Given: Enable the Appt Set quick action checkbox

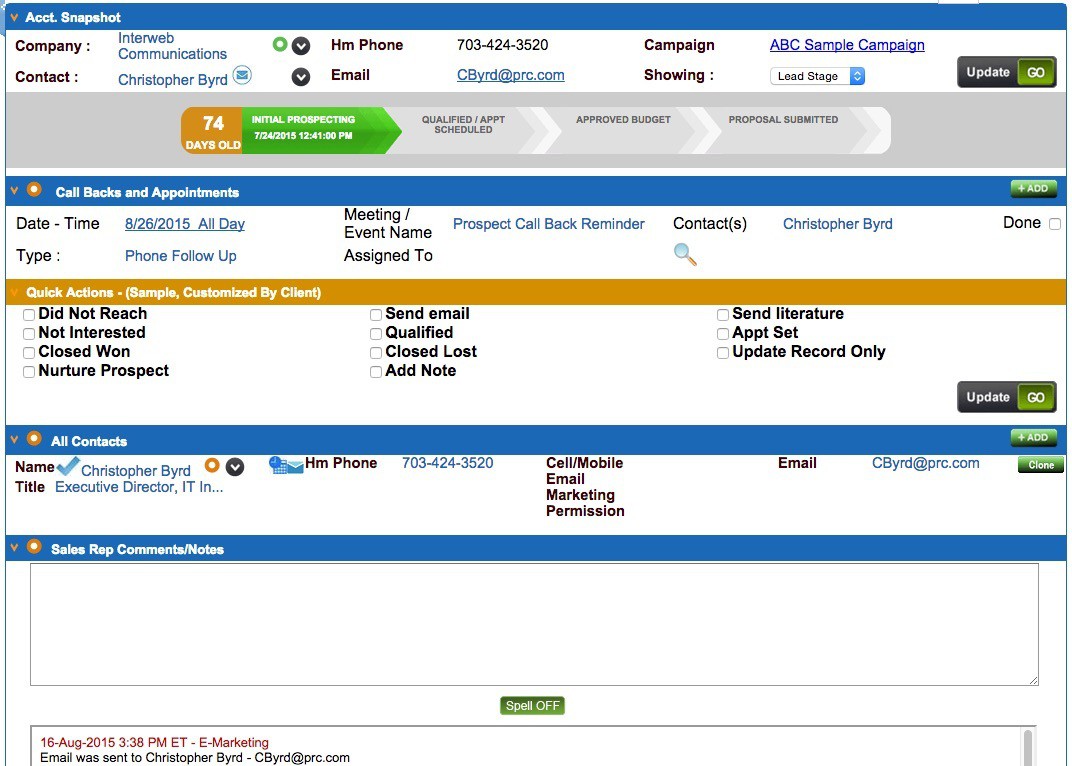Looking at the screenshot, I should (x=723, y=334).
